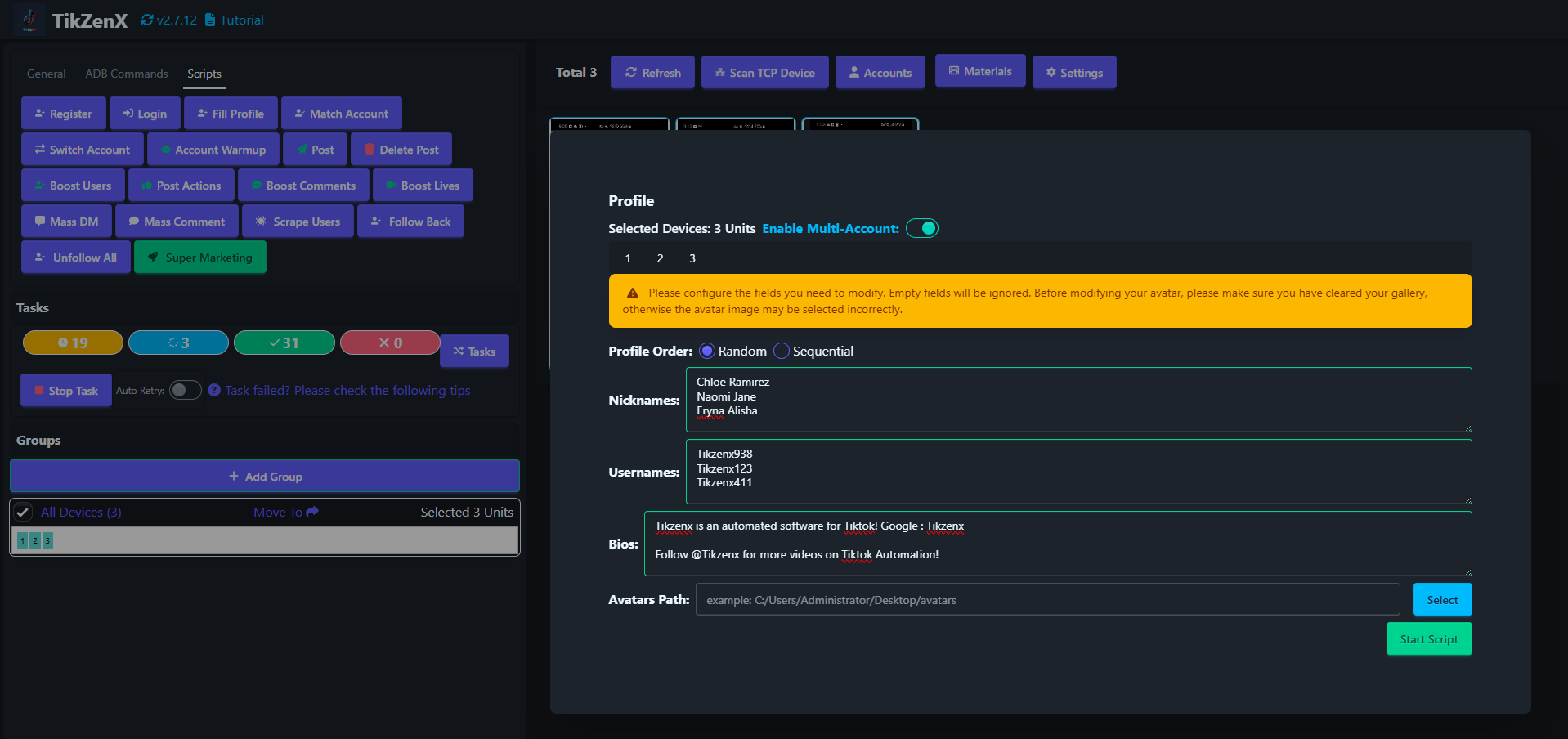Open the Follow Back script
This screenshot has width=1568, height=739.
click(x=410, y=222)
